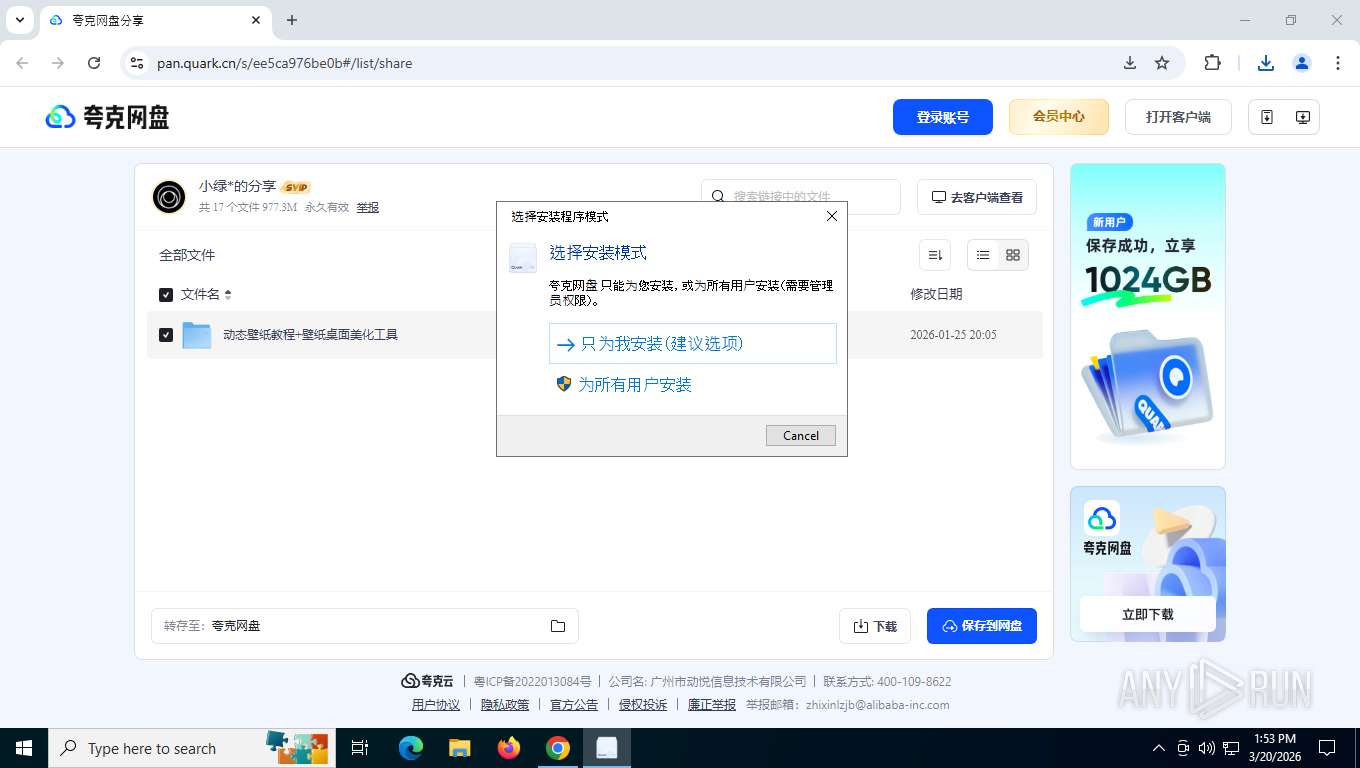Open the Chrome profile icon
The image size is (1360, 768).
[x=1302, y=63]
